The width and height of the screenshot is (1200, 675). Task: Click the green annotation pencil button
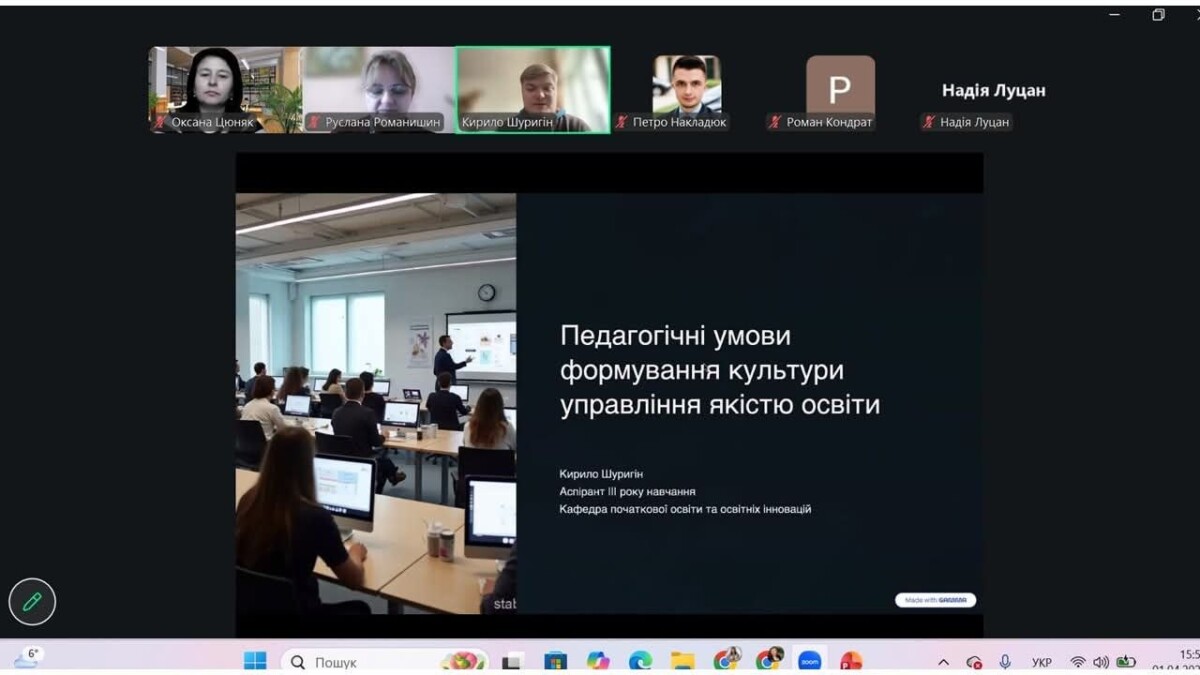coord(32,601)
